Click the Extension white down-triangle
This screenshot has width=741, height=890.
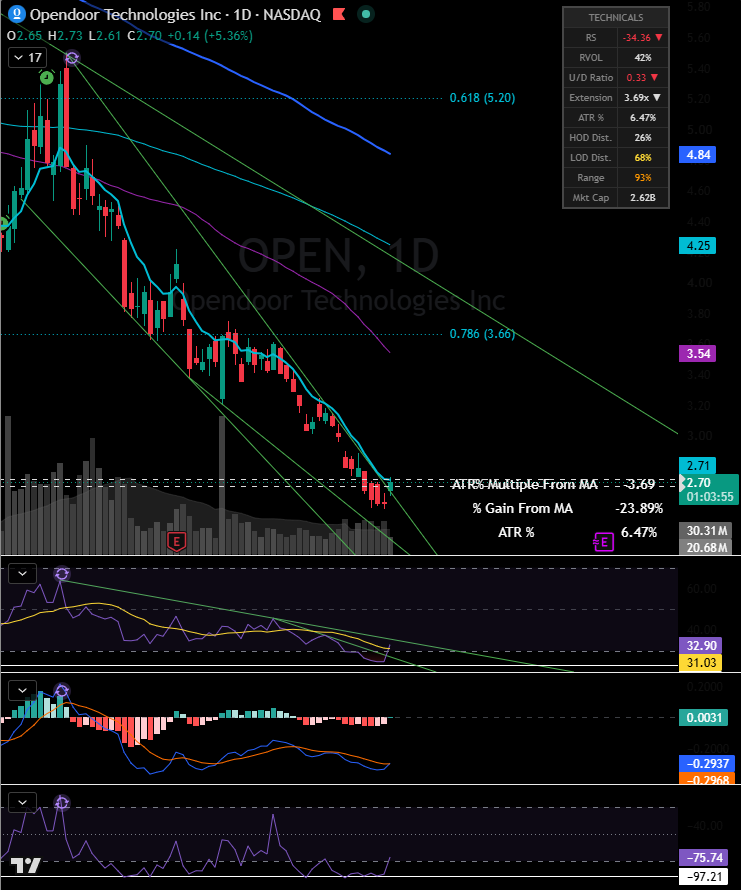657,98
